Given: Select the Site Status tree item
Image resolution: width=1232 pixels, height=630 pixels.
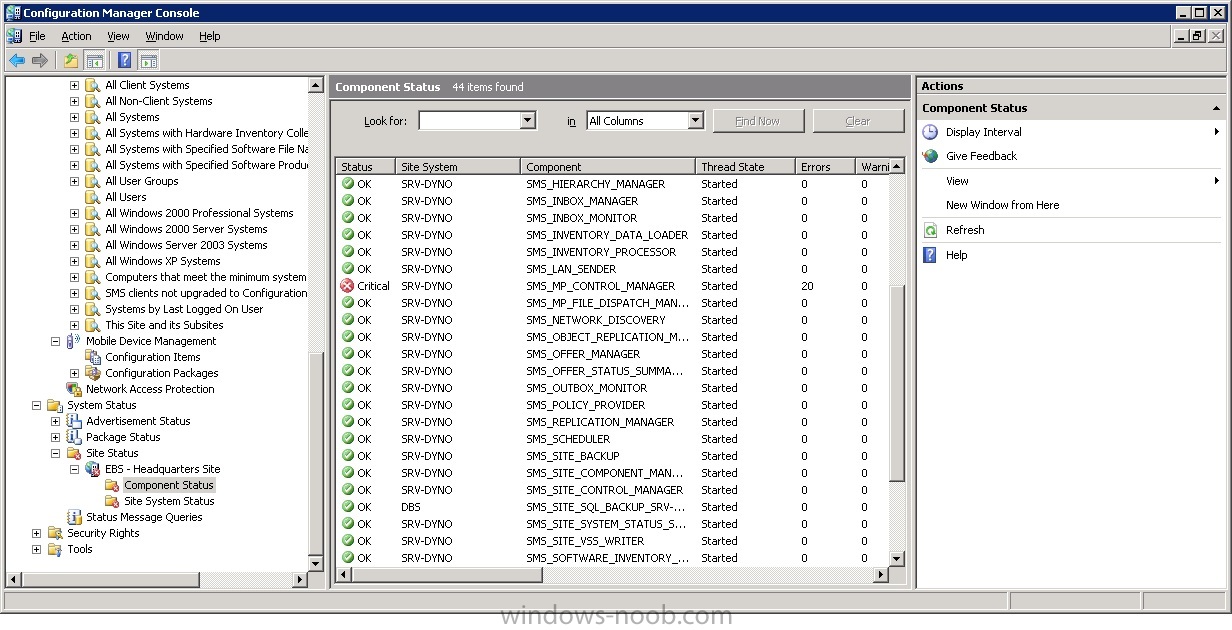Looking at the screenshot, I should tap(112, 453).
